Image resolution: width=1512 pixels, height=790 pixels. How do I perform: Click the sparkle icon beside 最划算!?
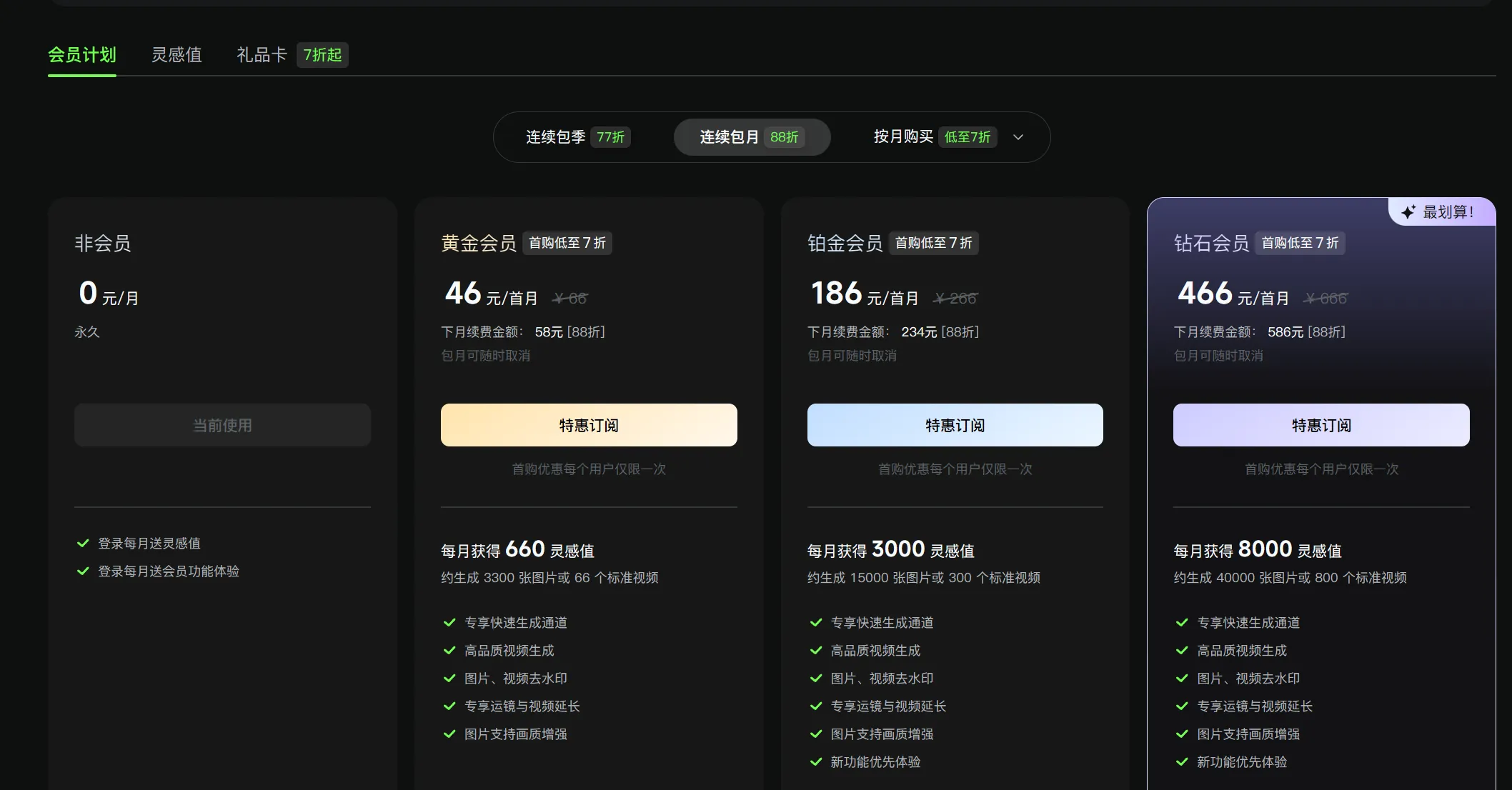pyautogui.click(x=1408, y=212)
